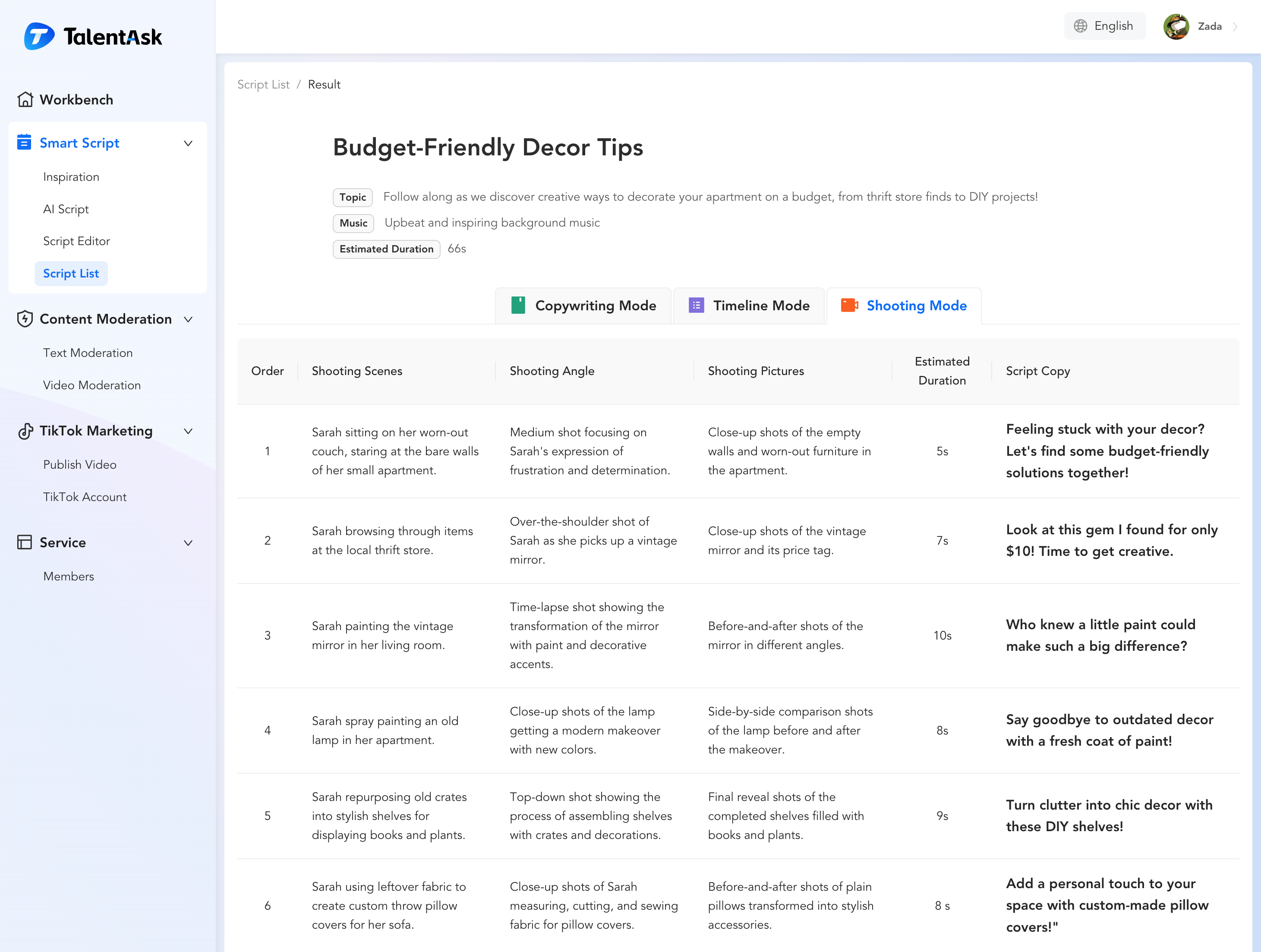Click the Smart Script calendar icon
This screenshot has width=1261, height=952.
pos(24,142)
